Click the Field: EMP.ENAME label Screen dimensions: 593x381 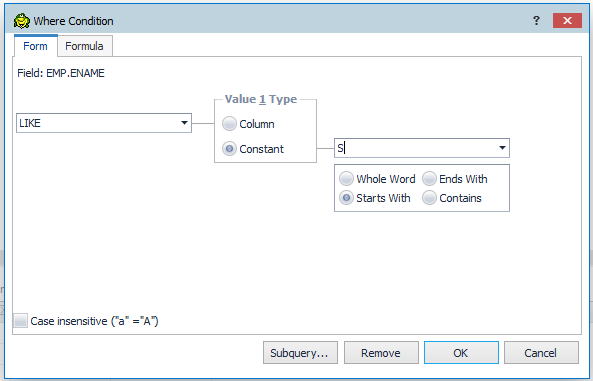pyautogui.click(x=61, y=73)
